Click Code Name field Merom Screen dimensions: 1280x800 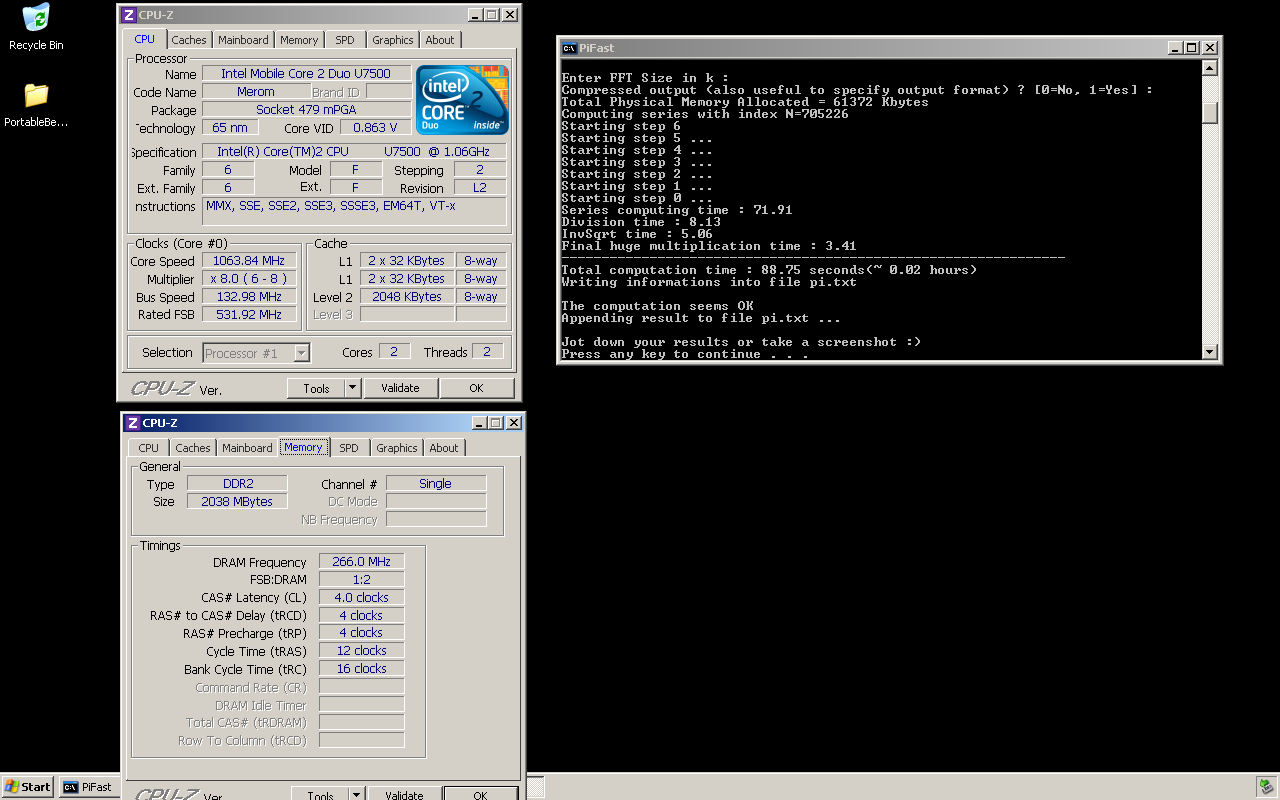(x=255, y=92)
